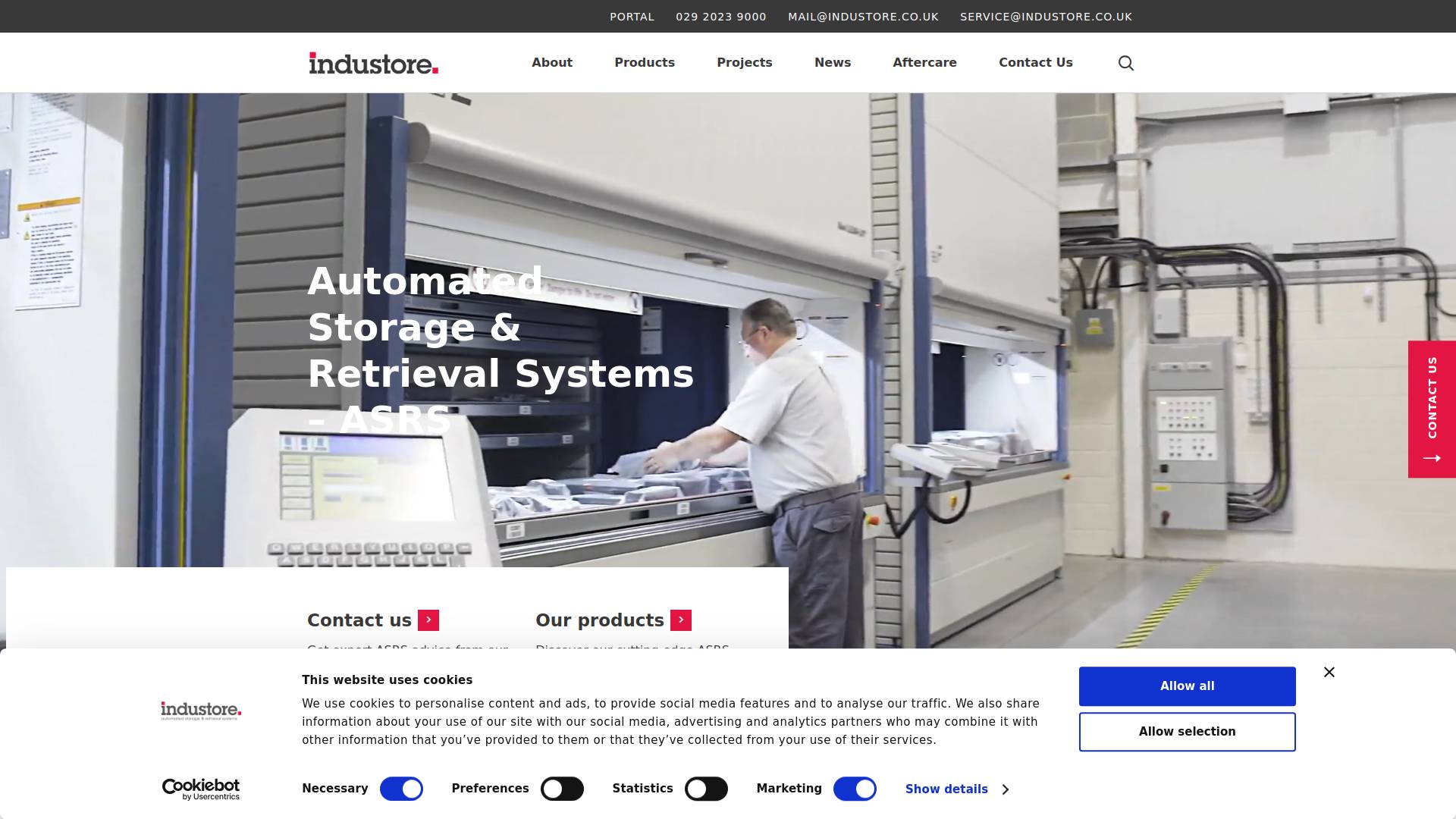Click the Industore logo in header
The height and width of the screenshot is (819, 1456).
tap(373, 63)
